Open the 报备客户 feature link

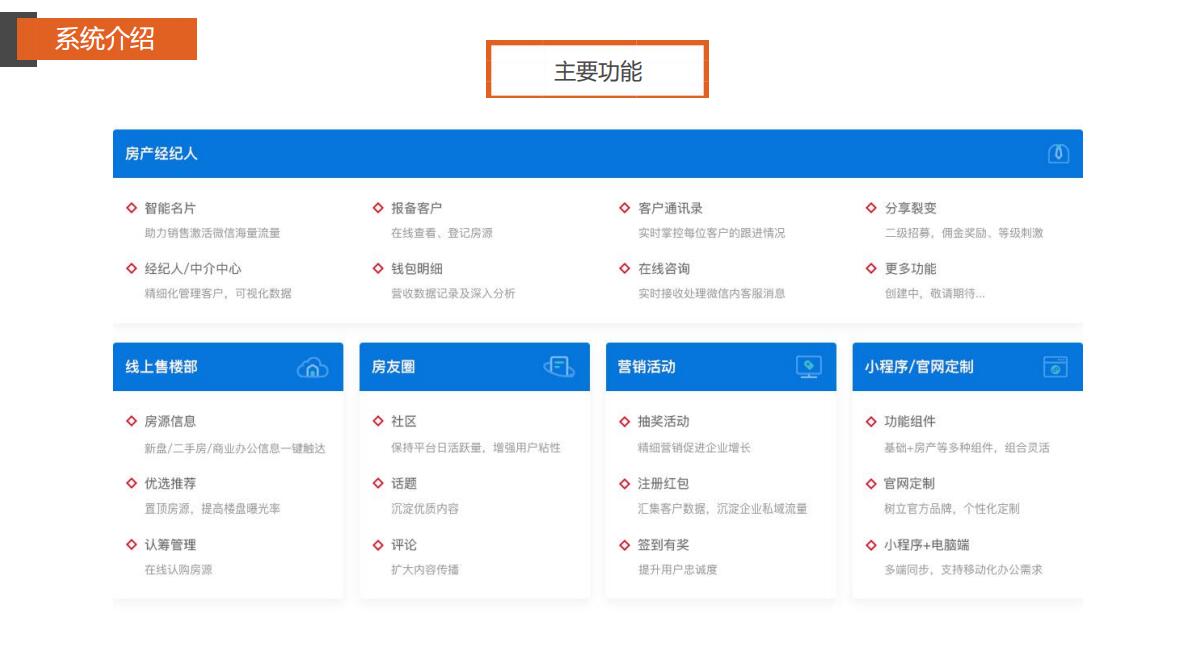(x=416, y=208)
